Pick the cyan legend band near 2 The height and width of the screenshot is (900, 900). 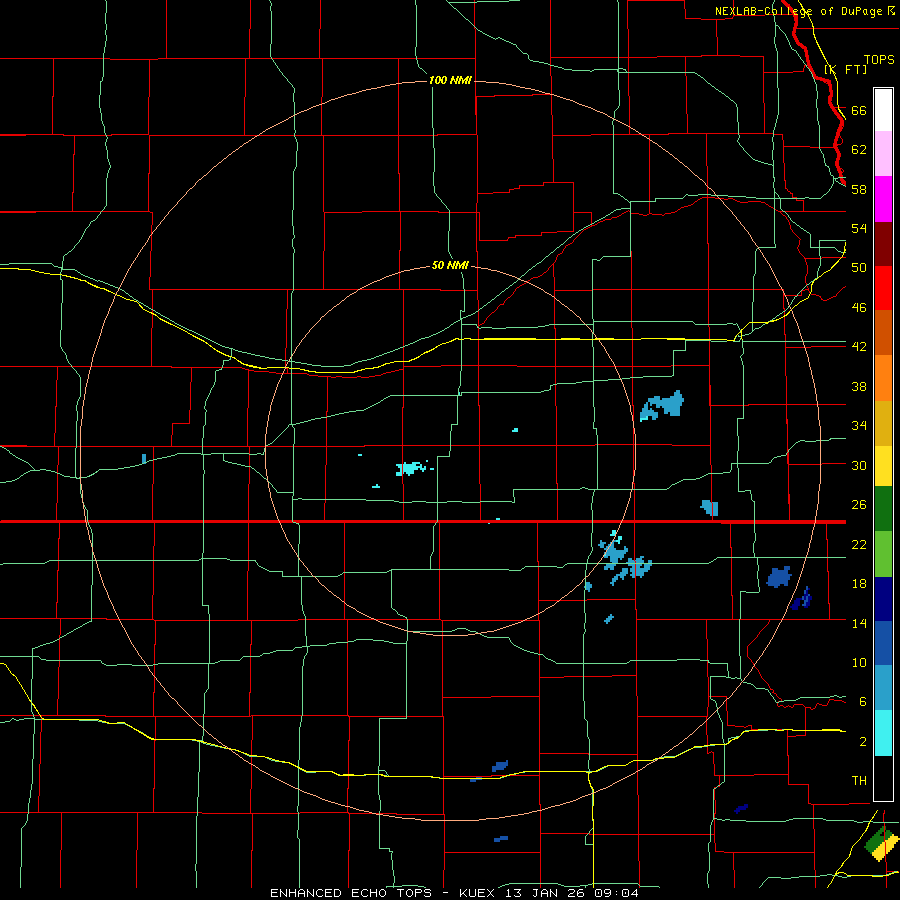(883, 733)
